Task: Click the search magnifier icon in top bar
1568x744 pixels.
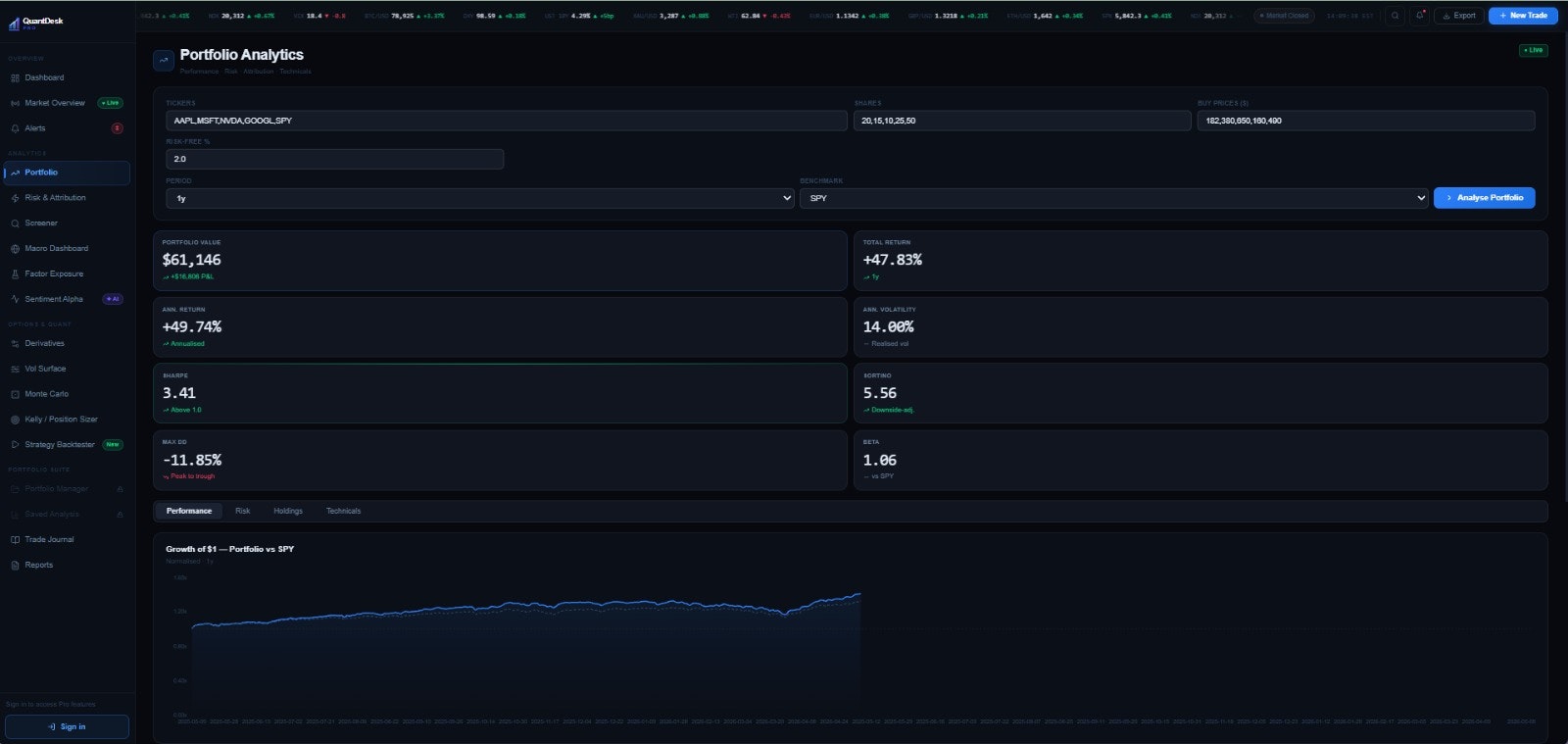Action: coord(1396,16)
